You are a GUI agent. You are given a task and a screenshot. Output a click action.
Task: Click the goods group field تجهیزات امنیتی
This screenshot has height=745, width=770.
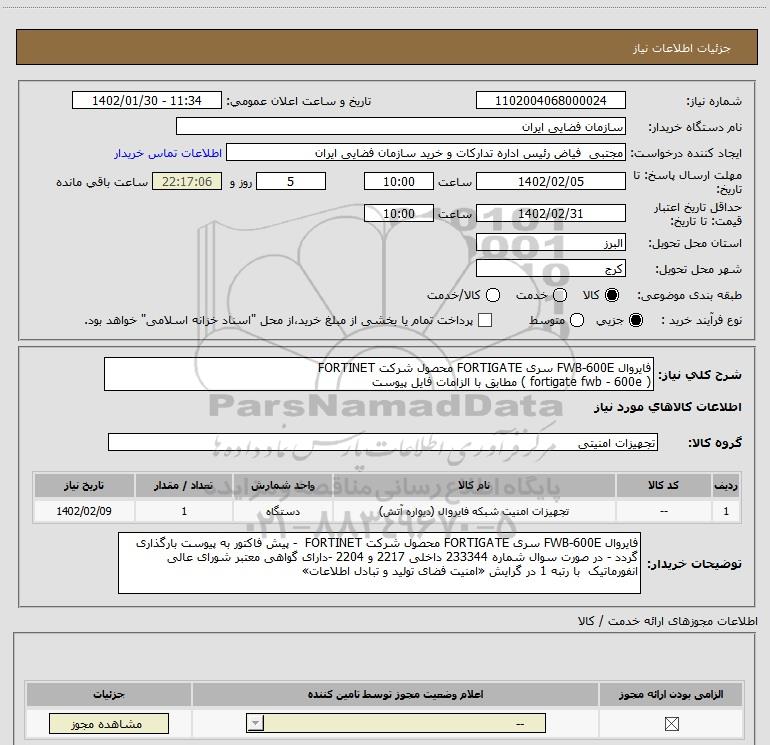[x=383, y=442]
